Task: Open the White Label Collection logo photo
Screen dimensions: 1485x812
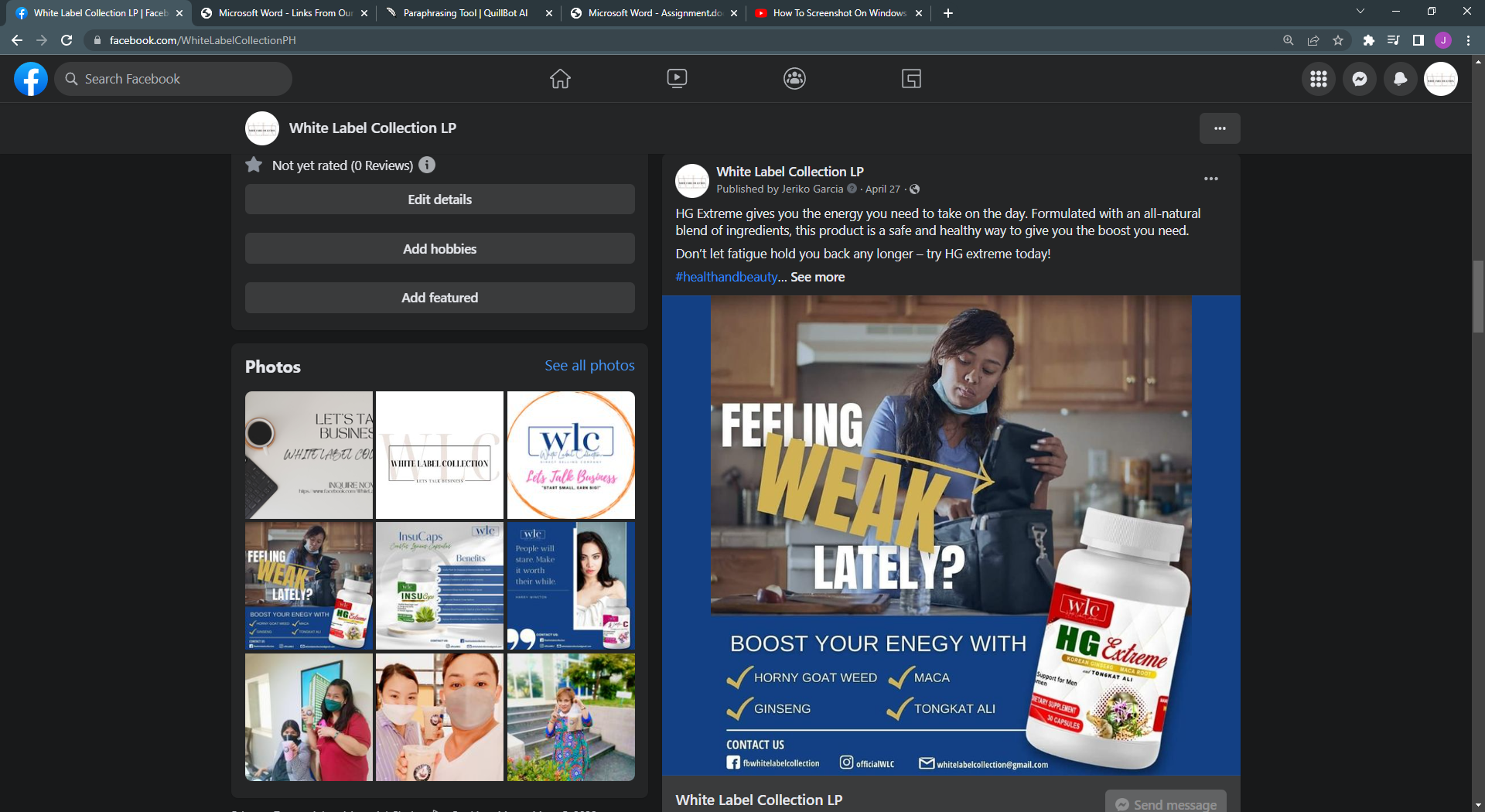Action: coord(439,455)
